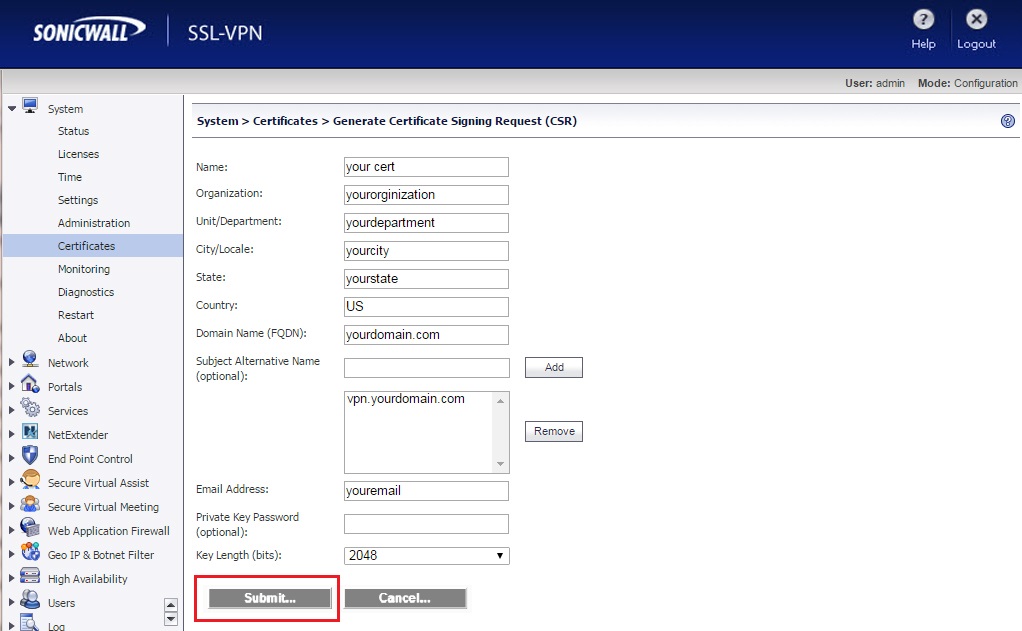This screenshot has height=631, width=1022.
Task: Click the Network globe icon
Action: (30, 362)
